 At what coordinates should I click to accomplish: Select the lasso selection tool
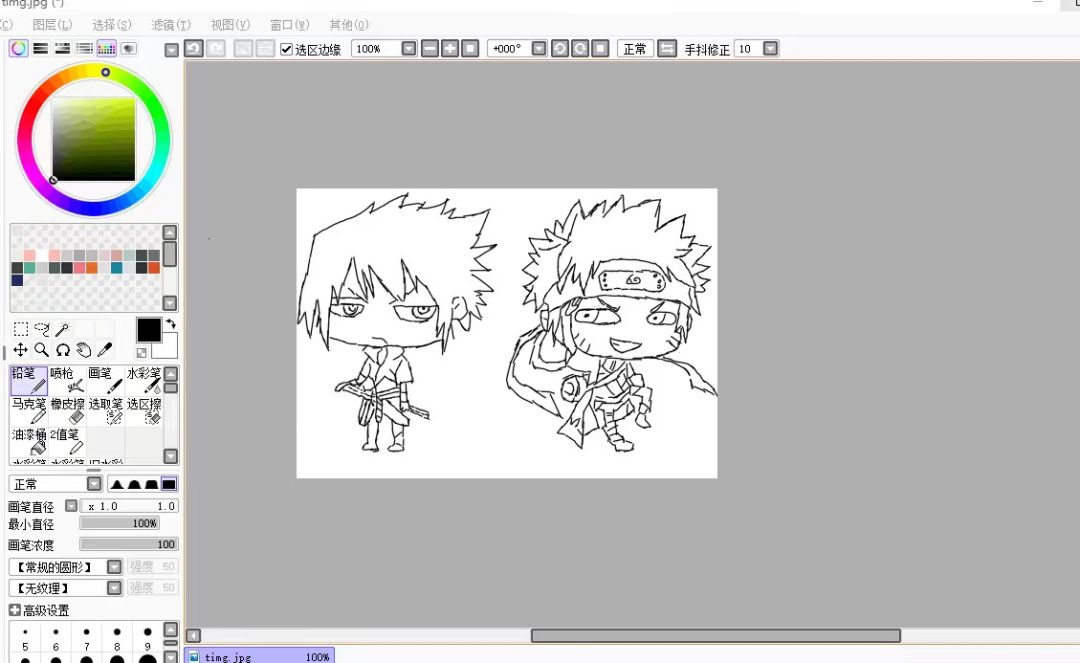(42, 329)
